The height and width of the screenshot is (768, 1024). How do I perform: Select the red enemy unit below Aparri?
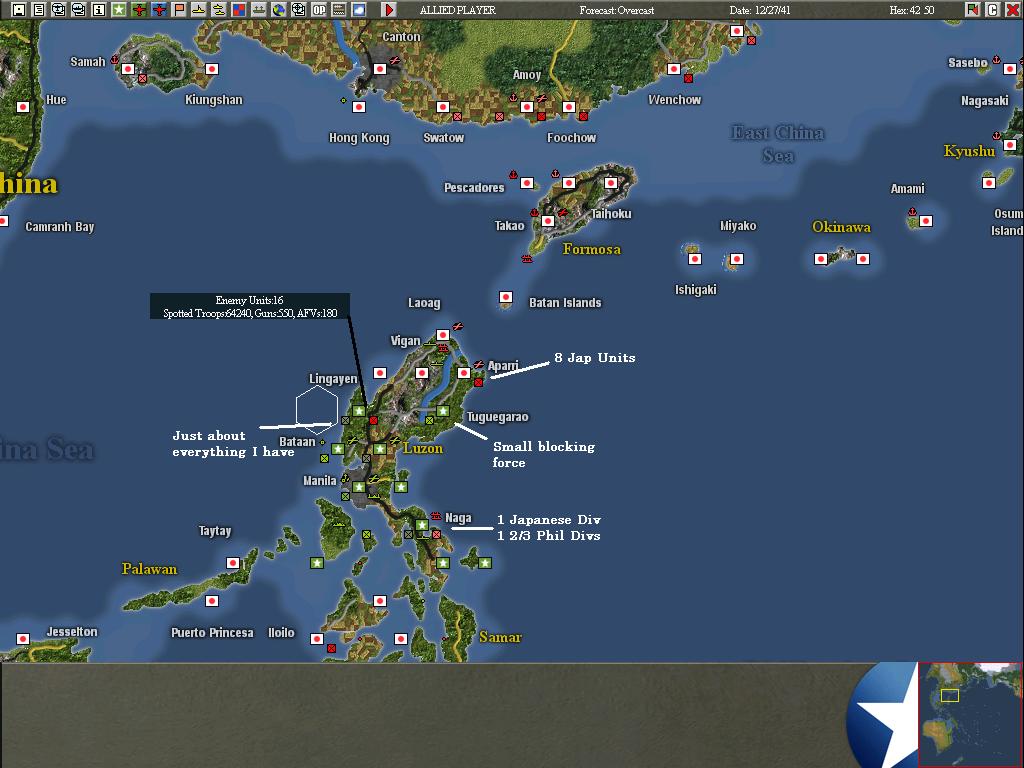point(478,382)
